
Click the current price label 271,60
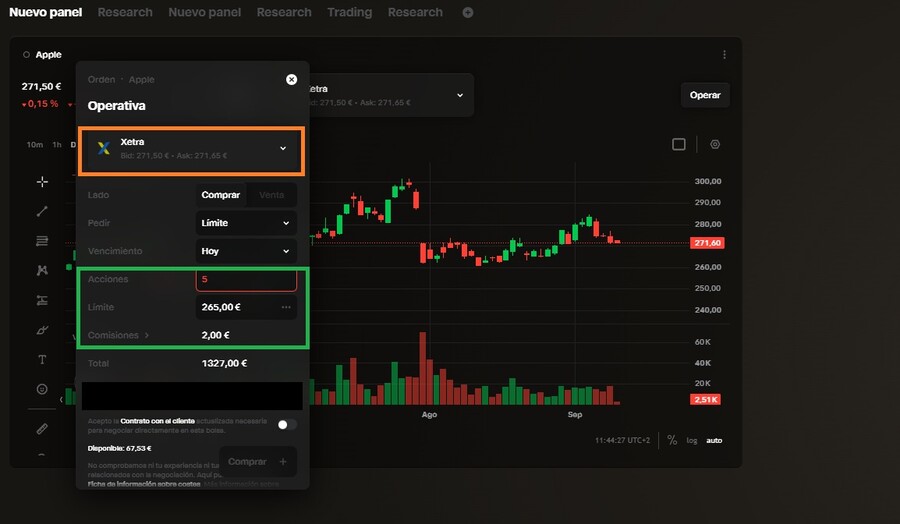click(707, 243)
